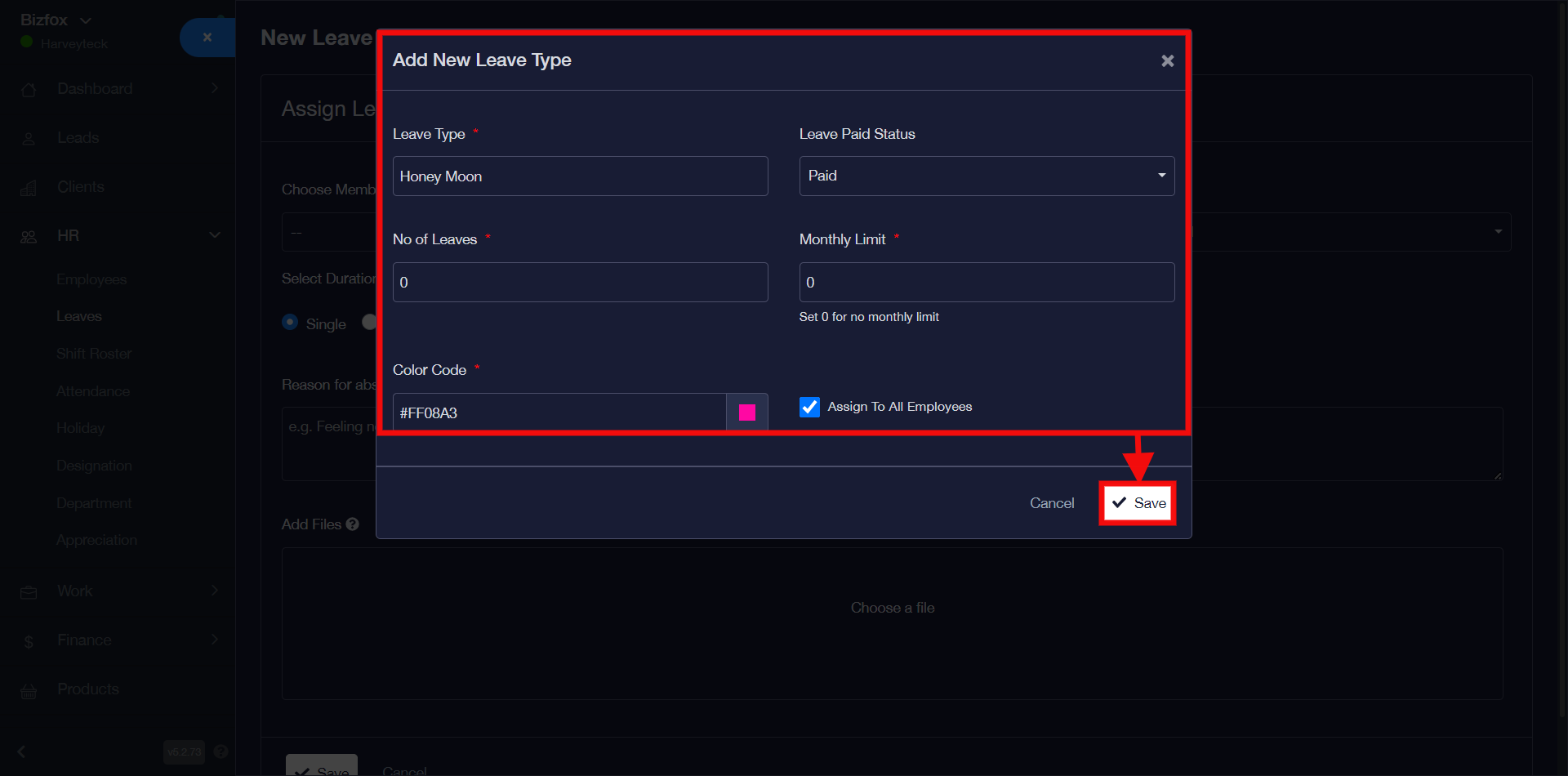
Task: Click the Leave Type input field
Action: click(580, 176)
